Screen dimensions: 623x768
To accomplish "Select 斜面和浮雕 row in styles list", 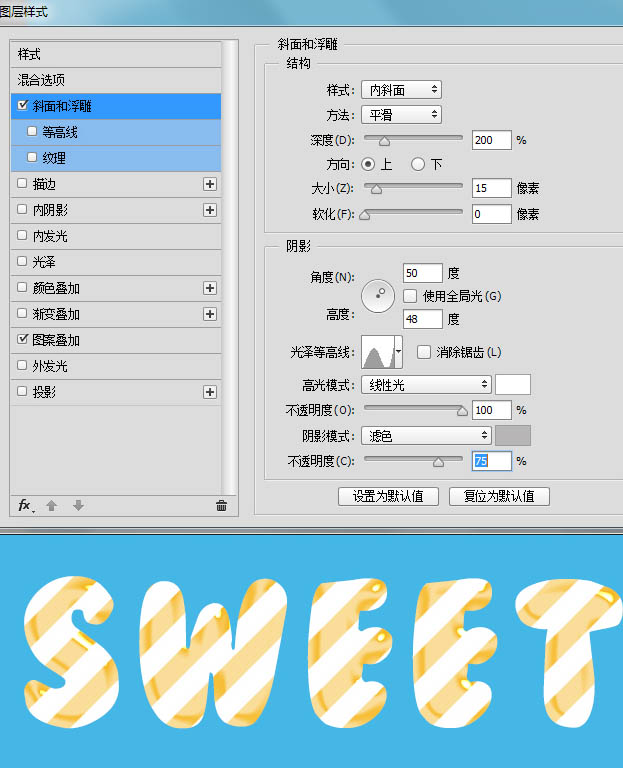I will 116,106.
